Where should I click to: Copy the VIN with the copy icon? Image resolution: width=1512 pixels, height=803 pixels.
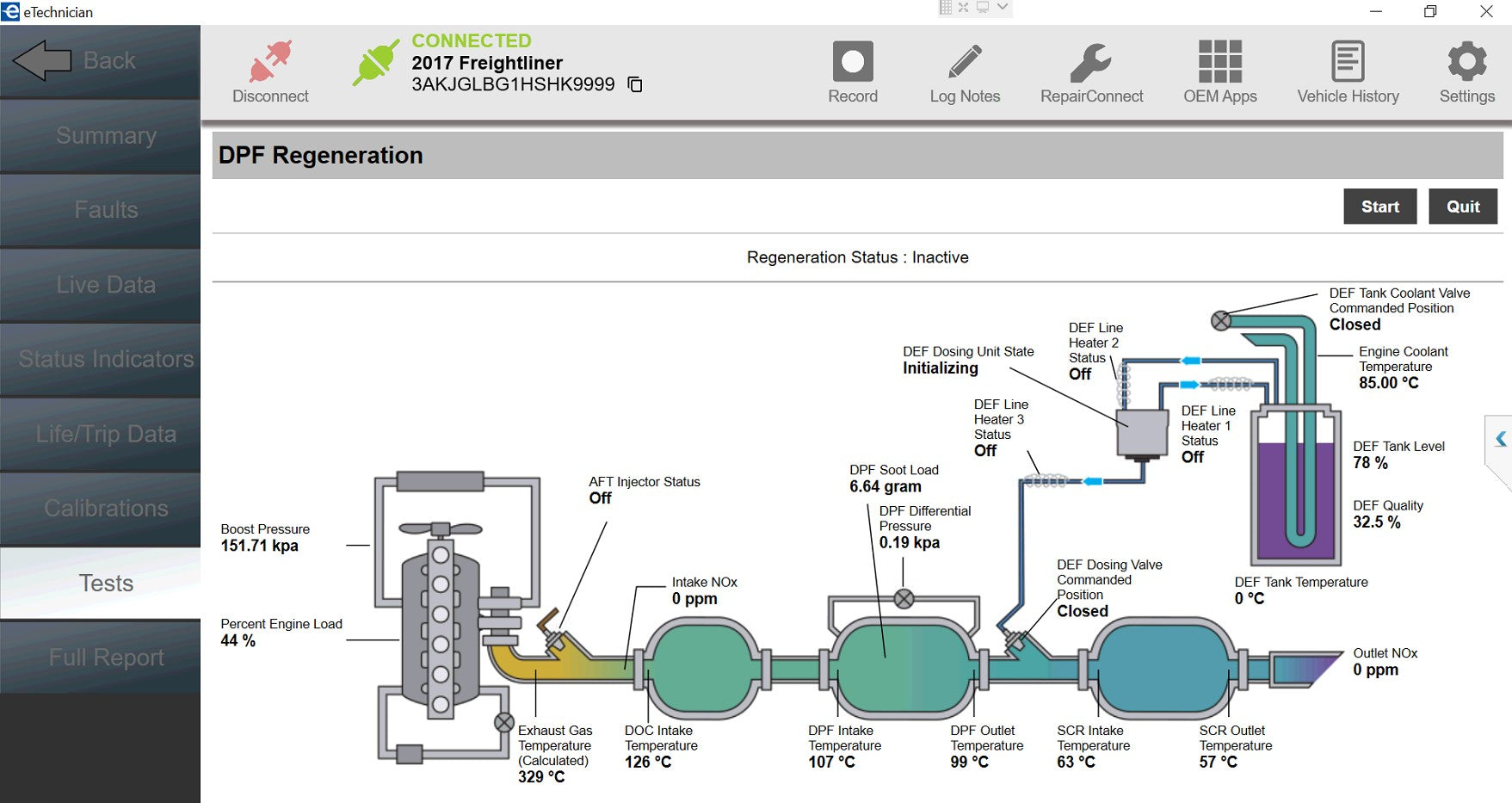635,84
